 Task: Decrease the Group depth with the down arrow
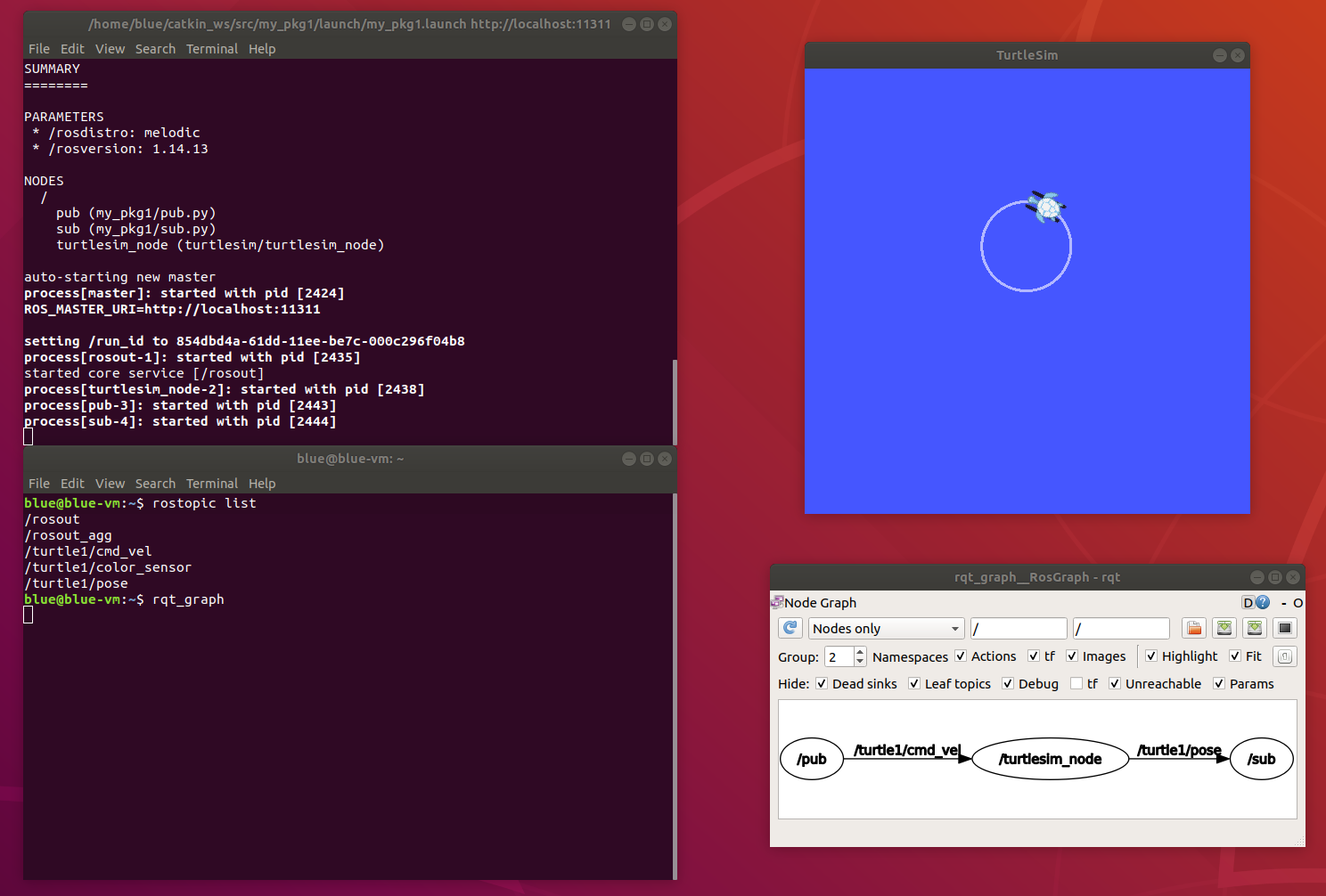click(860, 662)
